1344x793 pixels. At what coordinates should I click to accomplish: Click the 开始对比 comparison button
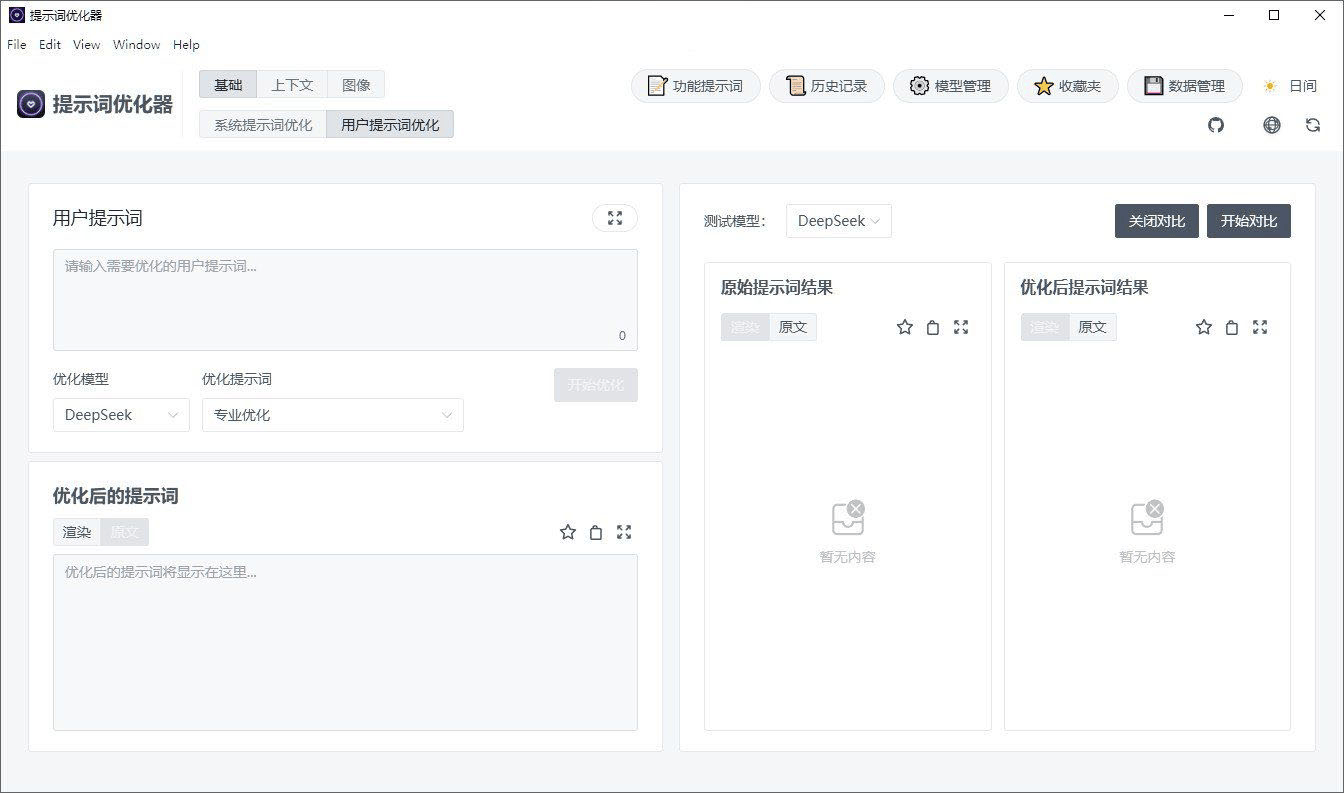click(1249, 221)
